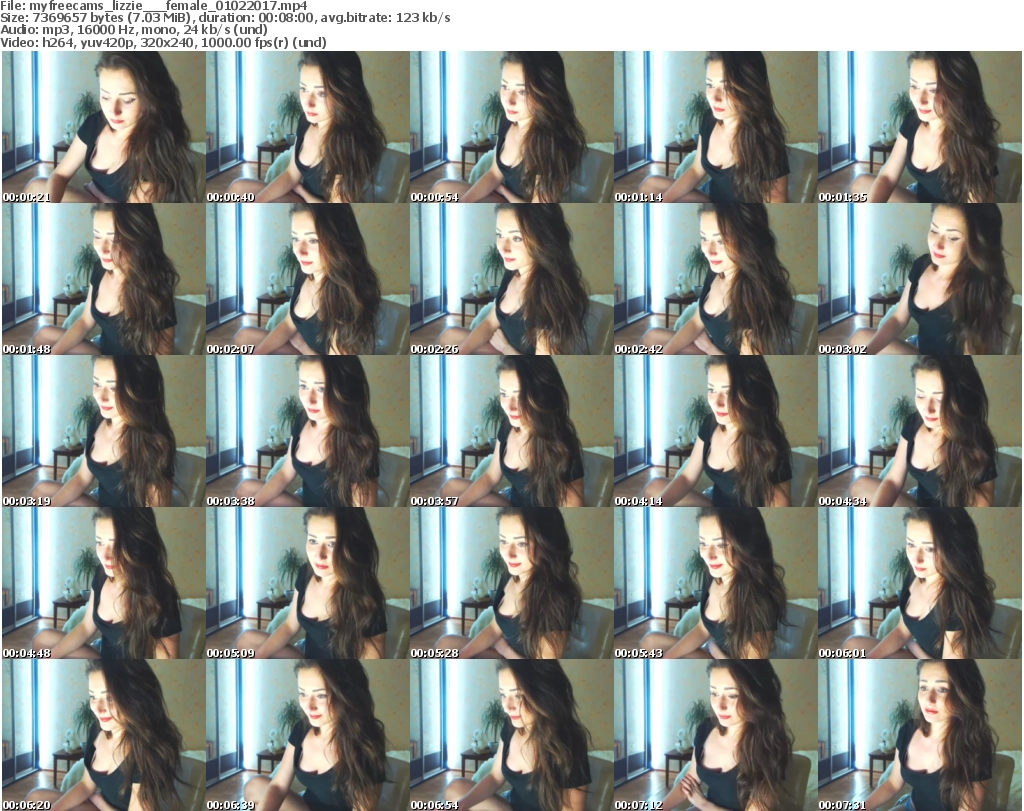1024x811 pixels.
Task: Click the frame stamped 00:03:57
Action: [x=511, y=431]
